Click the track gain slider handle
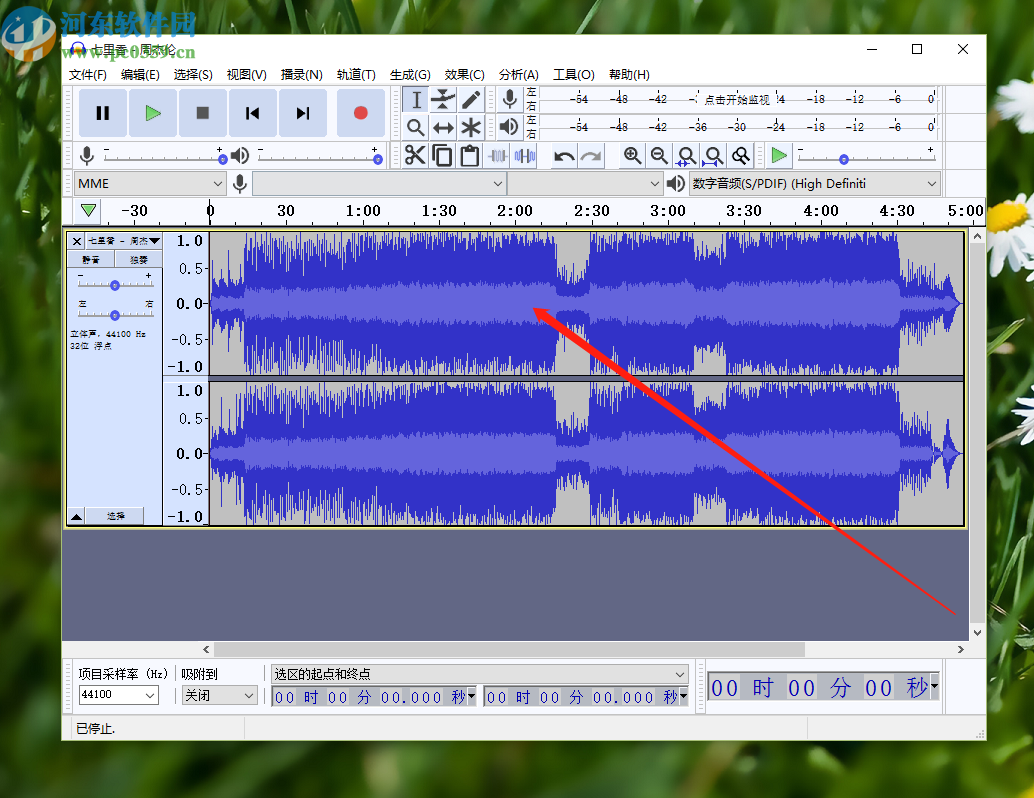The height and width of the screenshot is (798, 1034). coord(115,285)
